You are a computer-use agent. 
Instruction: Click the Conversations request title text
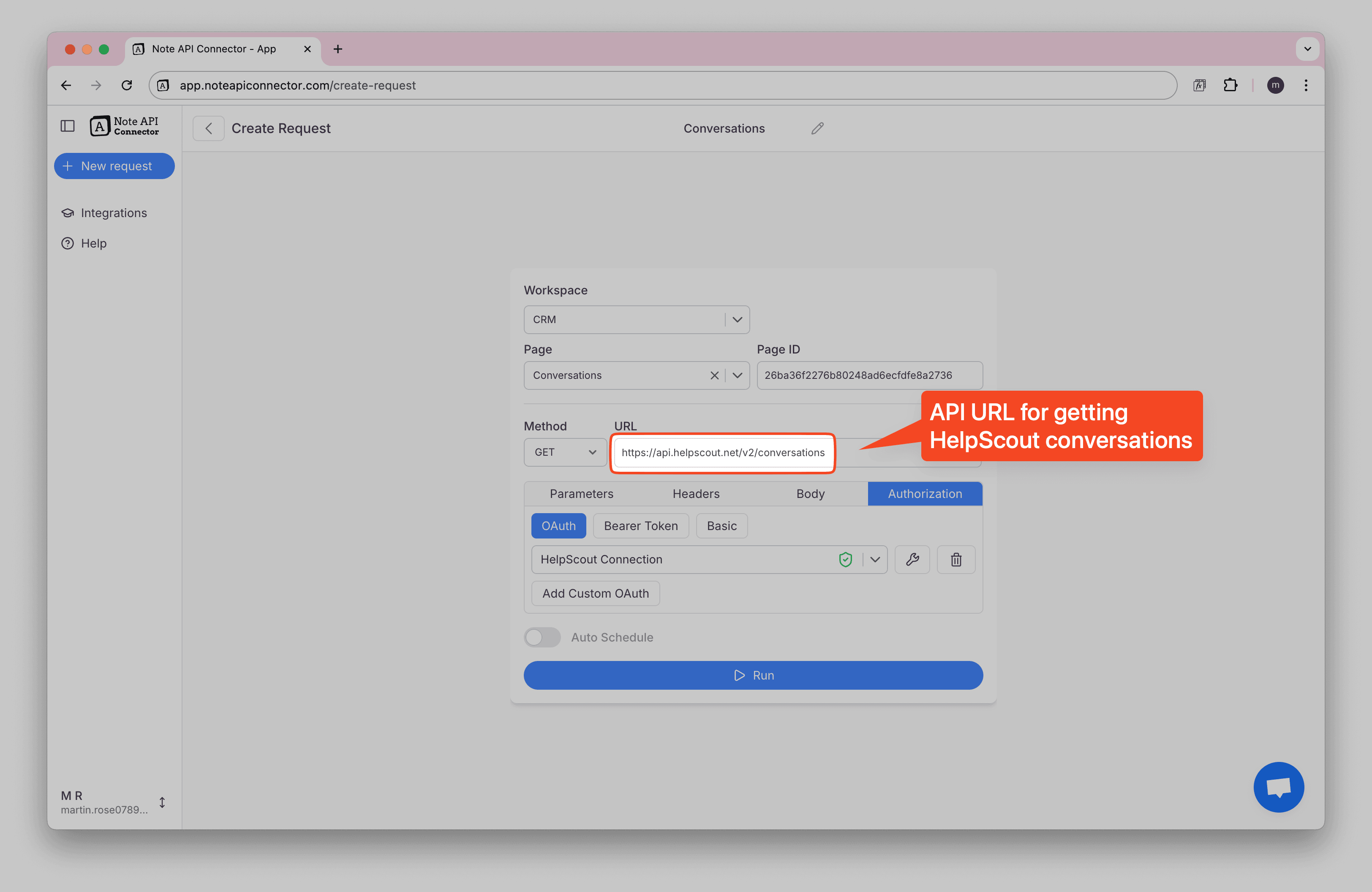(724, 128)
